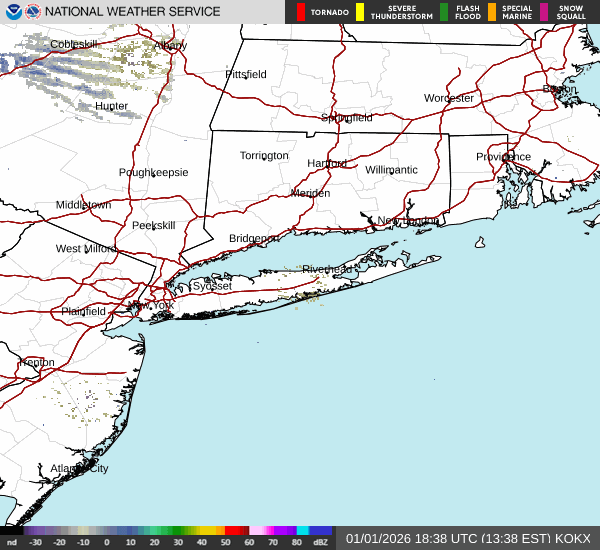This screenshot has width=600, height=550.
Task: Click the Poughkeepsie city label
Action: coord(153,172)
